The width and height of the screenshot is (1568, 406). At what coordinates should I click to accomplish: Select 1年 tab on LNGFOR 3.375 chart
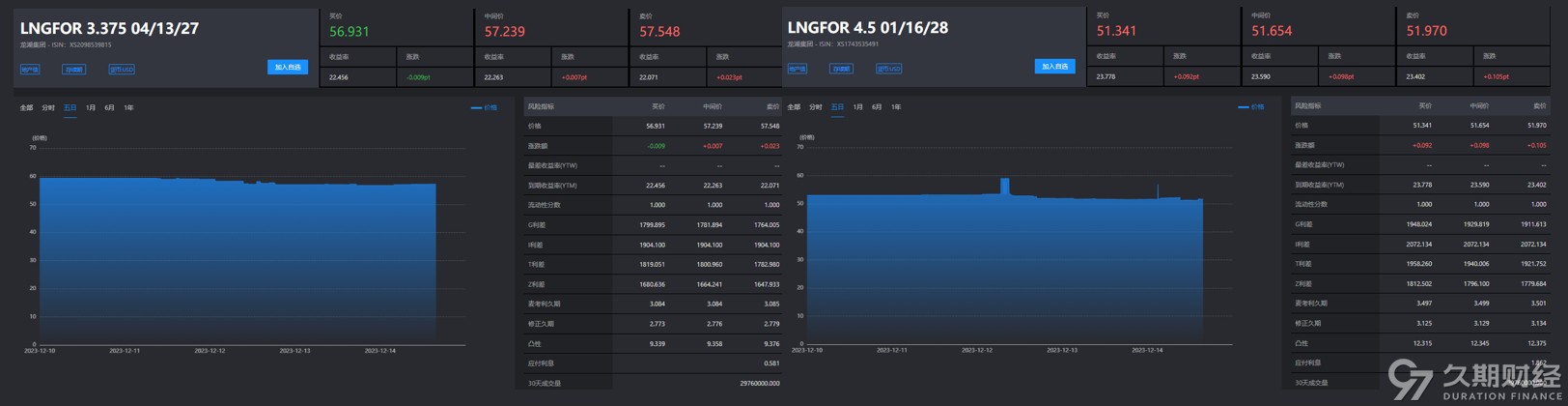tap(128, 108)
